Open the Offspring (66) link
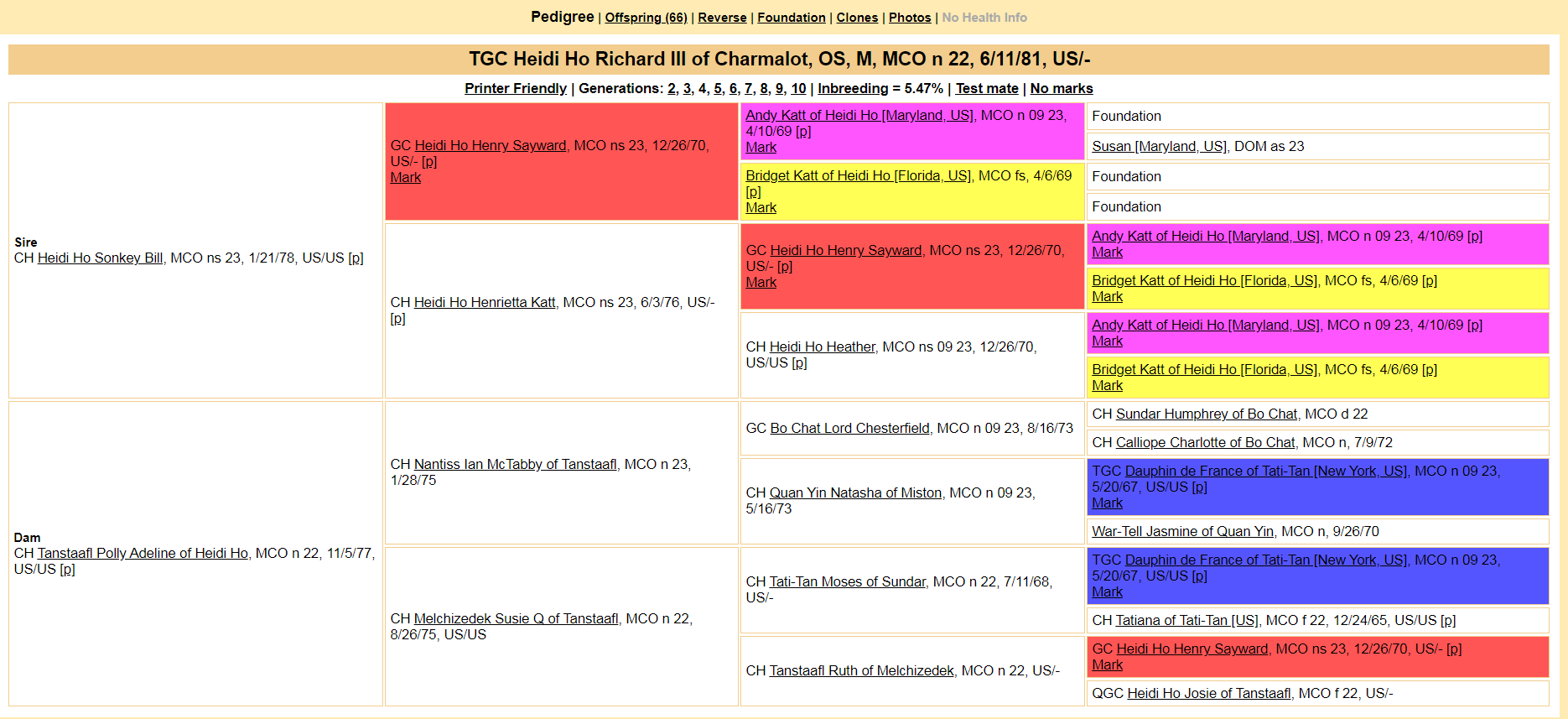 (646, 18)
